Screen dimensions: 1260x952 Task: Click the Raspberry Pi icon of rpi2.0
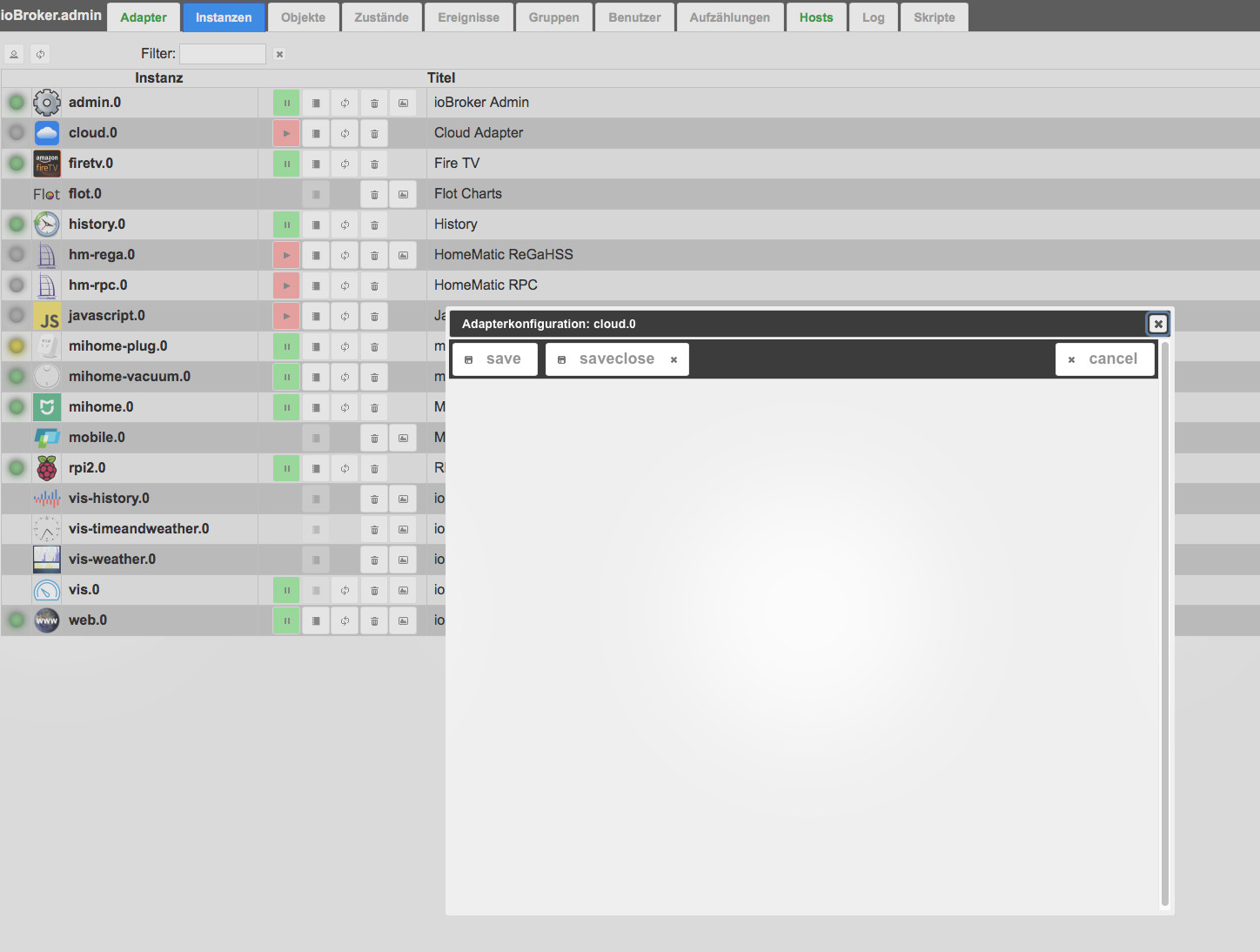47,468
